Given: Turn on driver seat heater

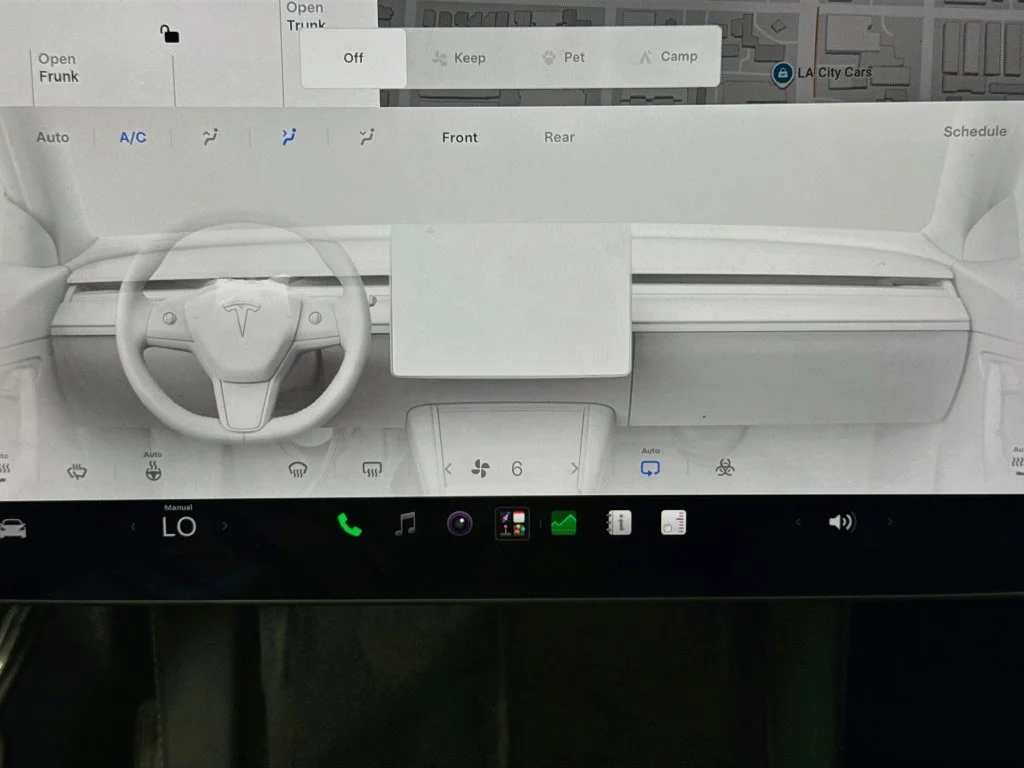Looking at the screenshot, I should point(5,469).
